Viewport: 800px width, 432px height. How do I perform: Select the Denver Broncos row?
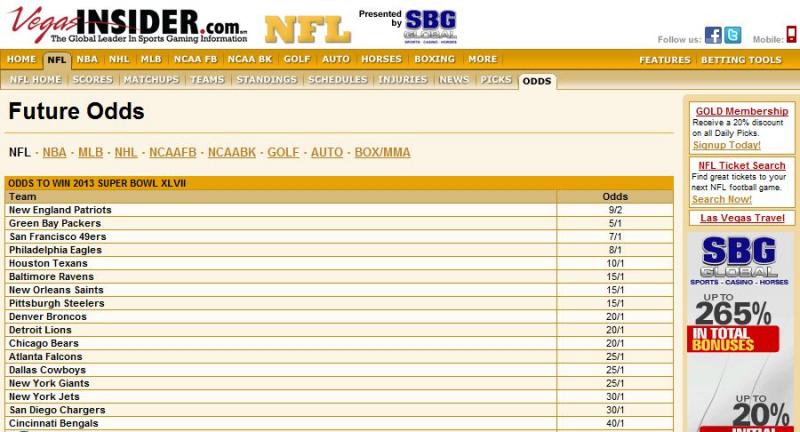pyautogui.click(x=339, y=317)
